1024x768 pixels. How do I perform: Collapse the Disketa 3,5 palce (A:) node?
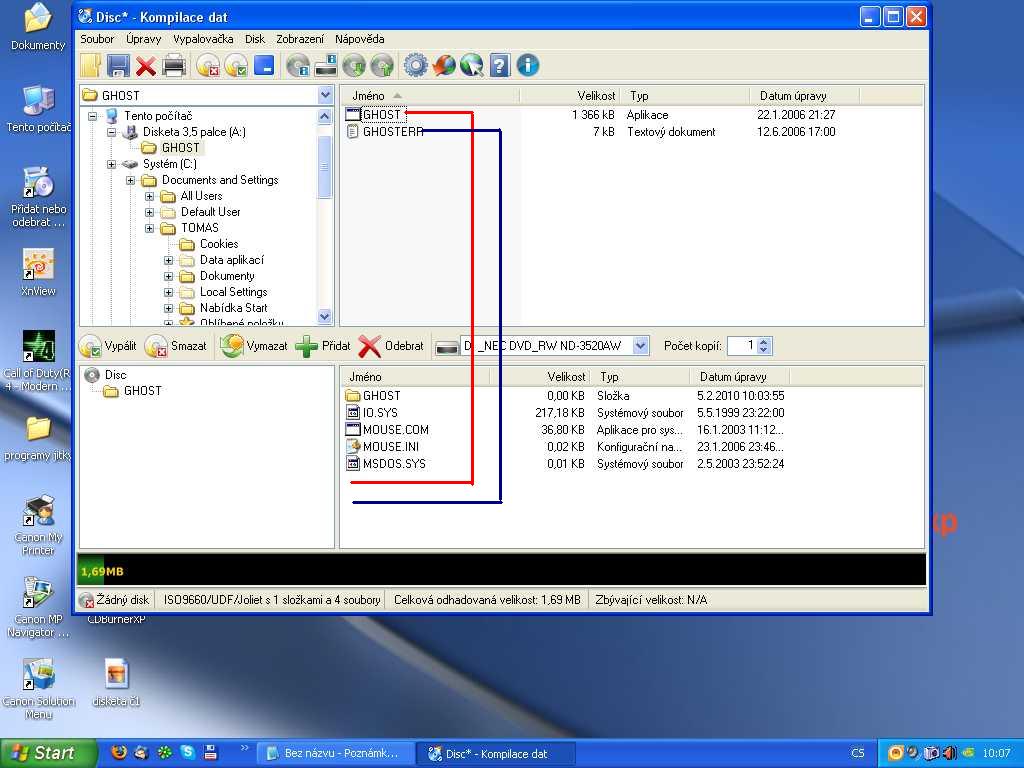[112, 132]
